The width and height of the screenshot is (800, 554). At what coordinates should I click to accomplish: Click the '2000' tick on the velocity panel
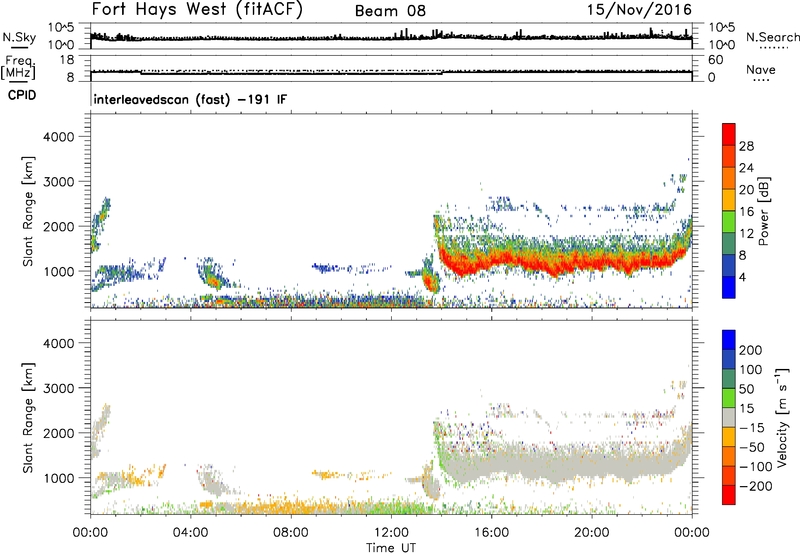(x=59, y=433)
